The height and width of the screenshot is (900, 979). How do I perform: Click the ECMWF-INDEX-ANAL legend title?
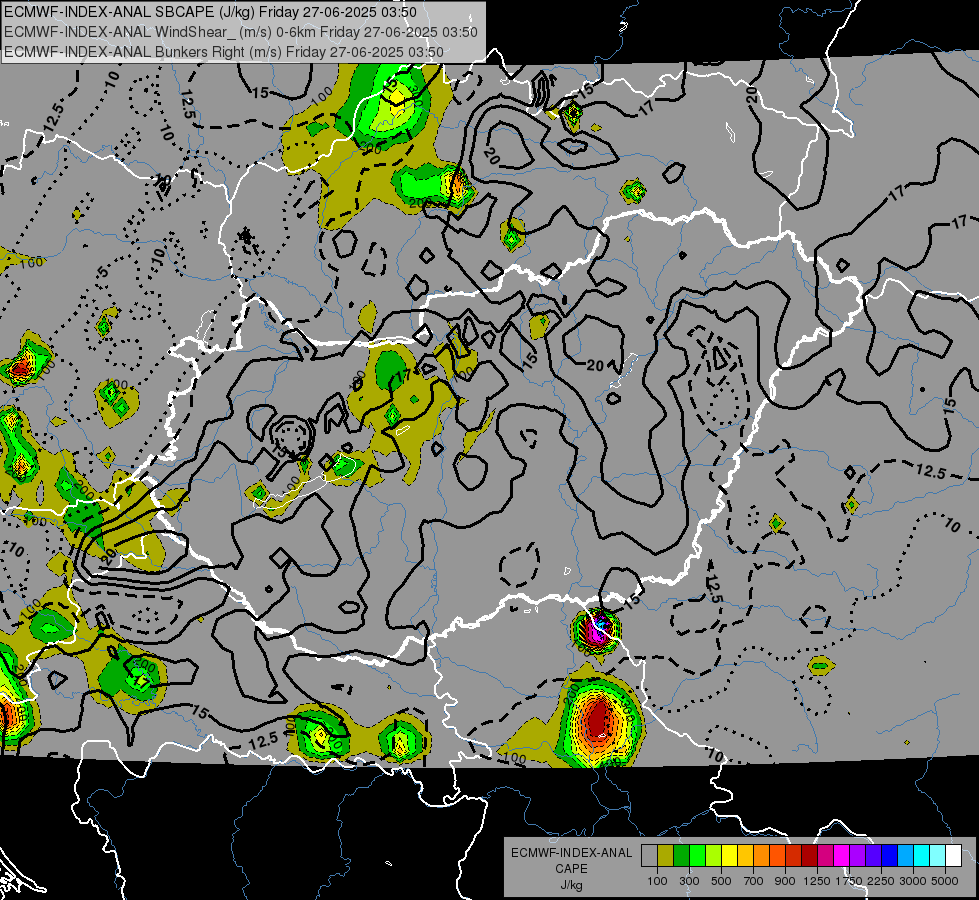[x=572, y=853]
